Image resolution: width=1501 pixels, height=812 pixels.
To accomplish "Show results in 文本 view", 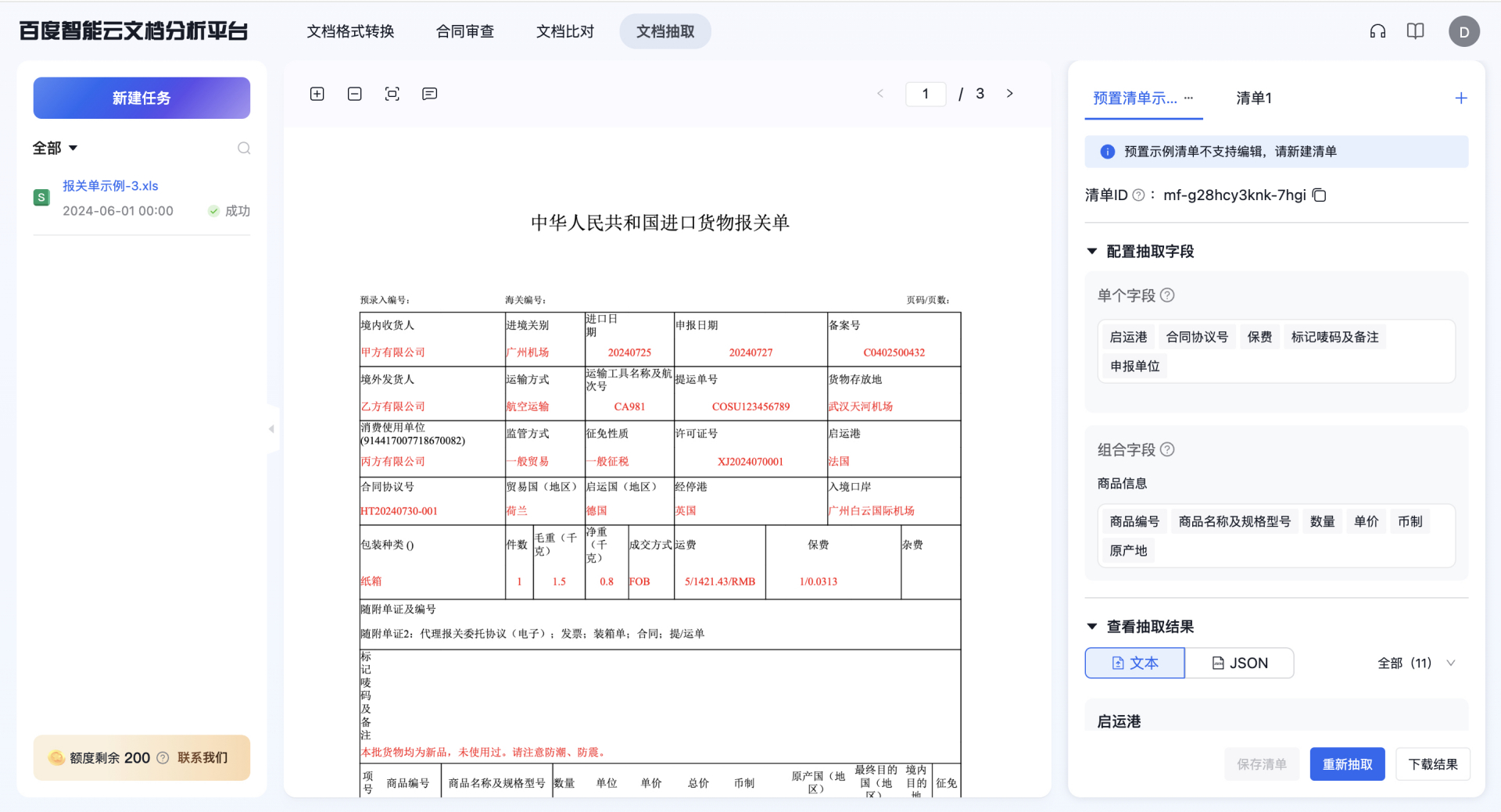I will [1135, 664].
